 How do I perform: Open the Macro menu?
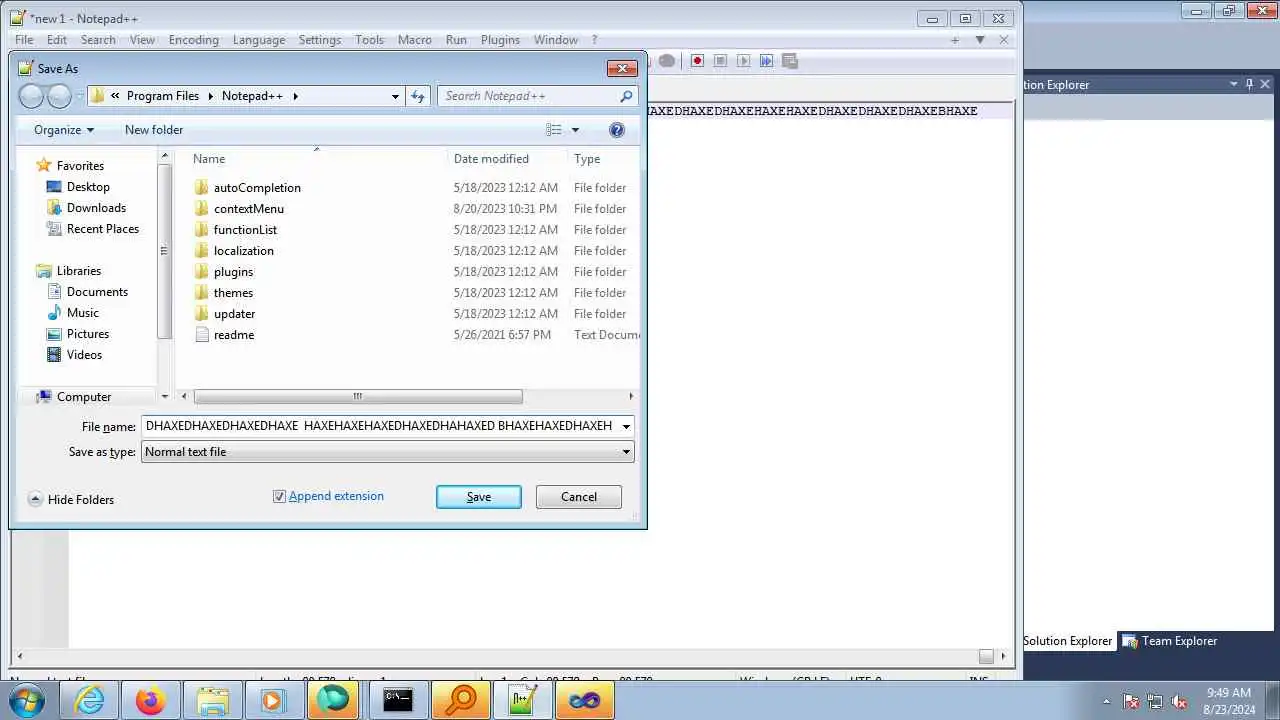pos(415,40)
